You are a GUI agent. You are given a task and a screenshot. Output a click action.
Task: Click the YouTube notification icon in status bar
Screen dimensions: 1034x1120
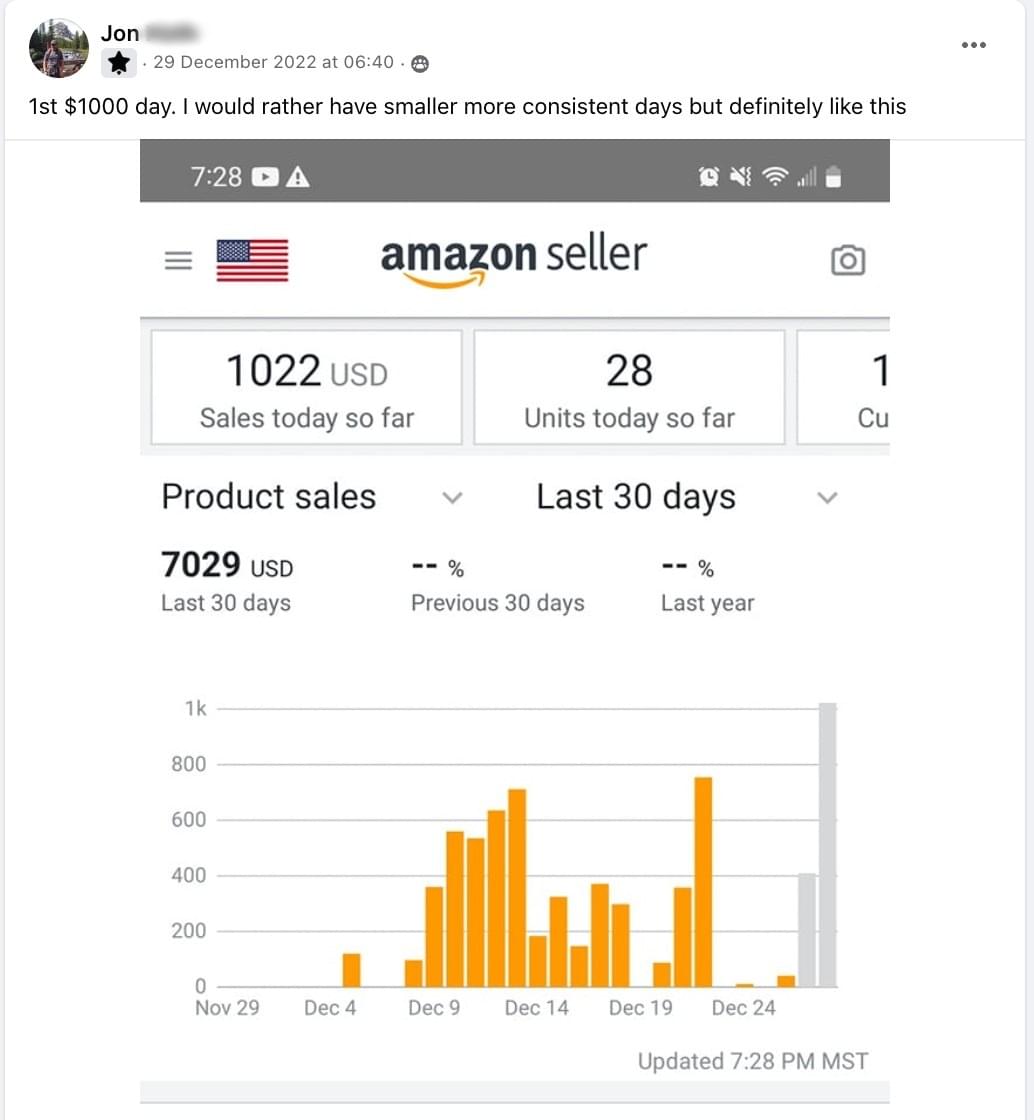[265, 177]
